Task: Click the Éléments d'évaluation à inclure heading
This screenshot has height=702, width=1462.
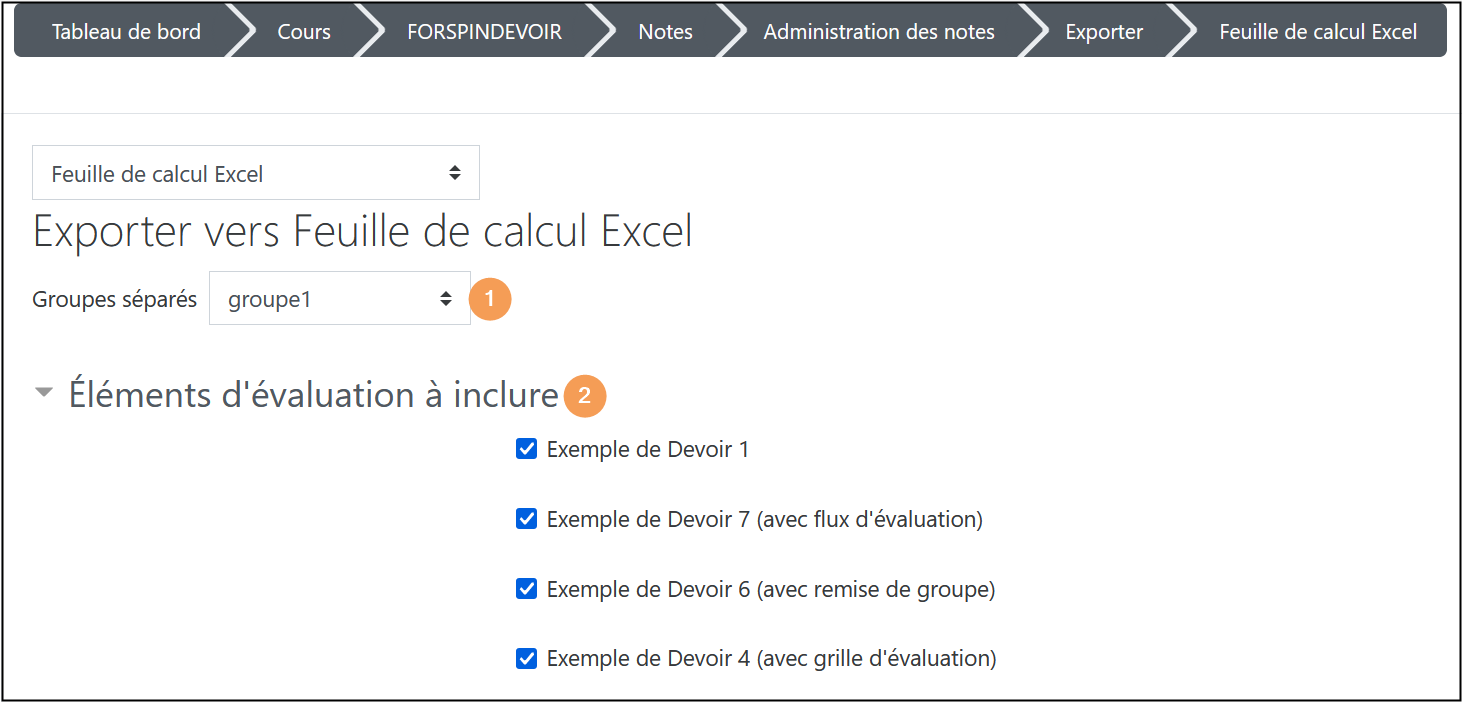Action: [313, 395]
